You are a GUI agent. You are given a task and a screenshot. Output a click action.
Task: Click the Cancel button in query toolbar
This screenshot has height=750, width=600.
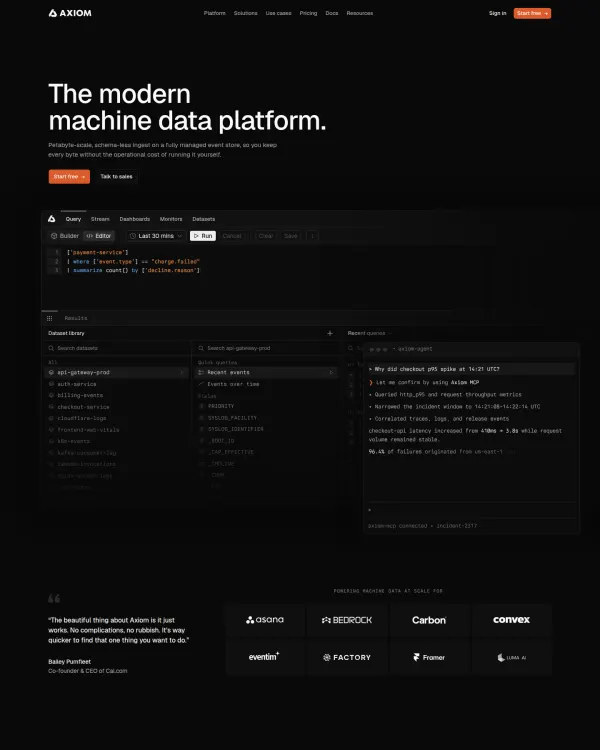(x=232, y=236)
